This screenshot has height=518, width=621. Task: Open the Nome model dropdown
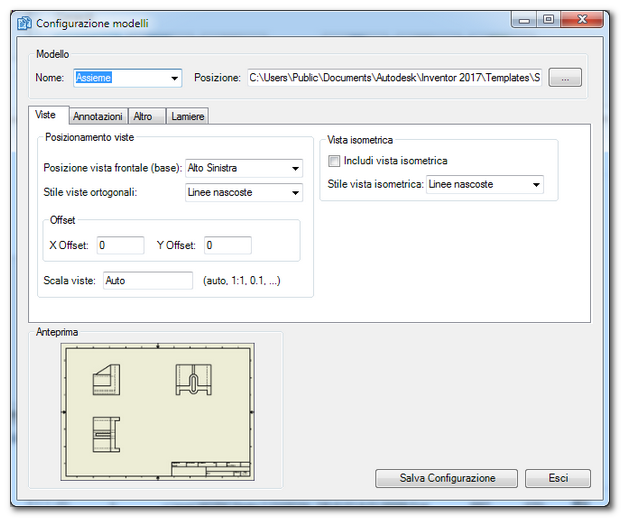click(128, 78)
